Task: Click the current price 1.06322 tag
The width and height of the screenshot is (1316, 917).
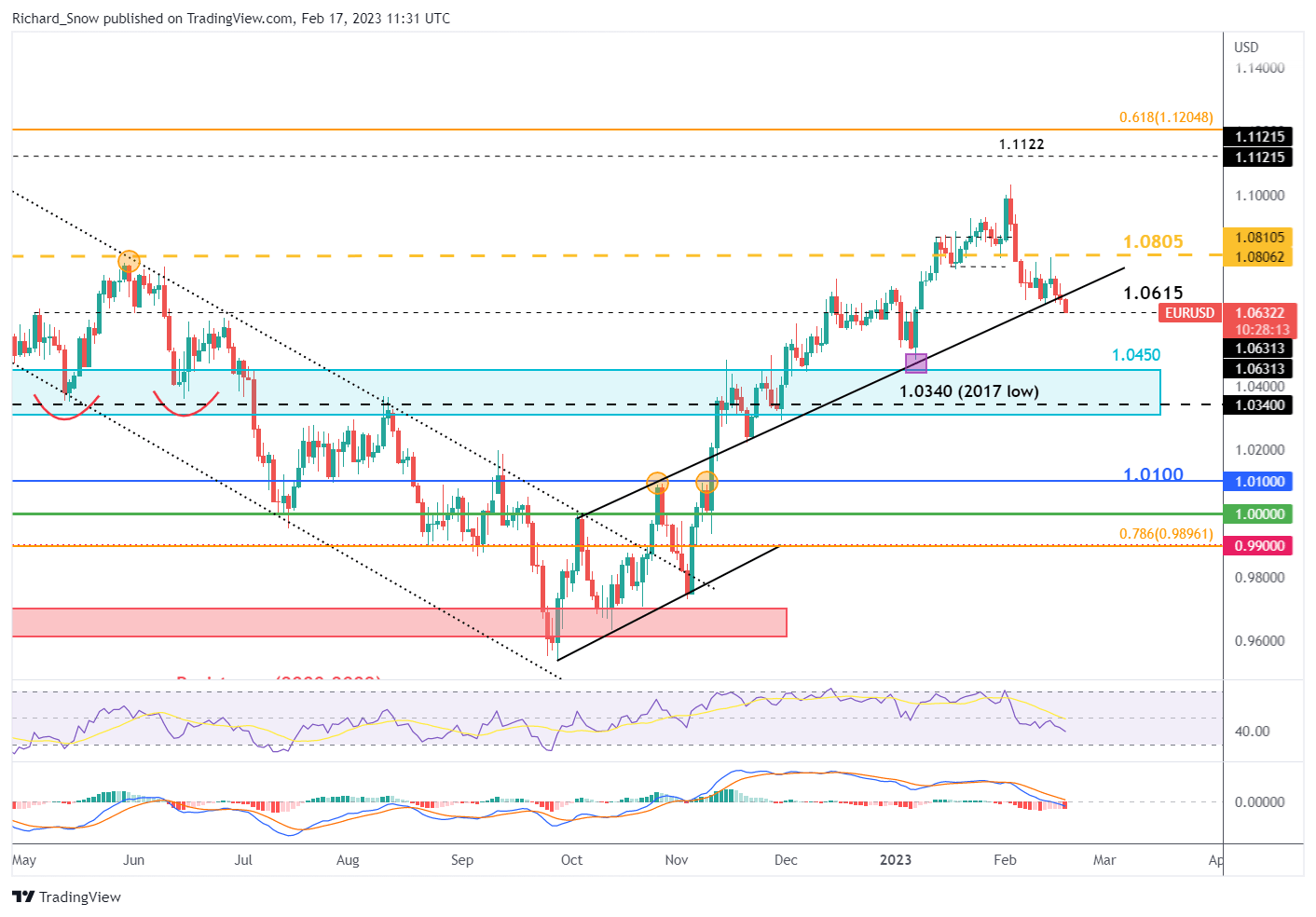Action: (x=1259, y=313)
